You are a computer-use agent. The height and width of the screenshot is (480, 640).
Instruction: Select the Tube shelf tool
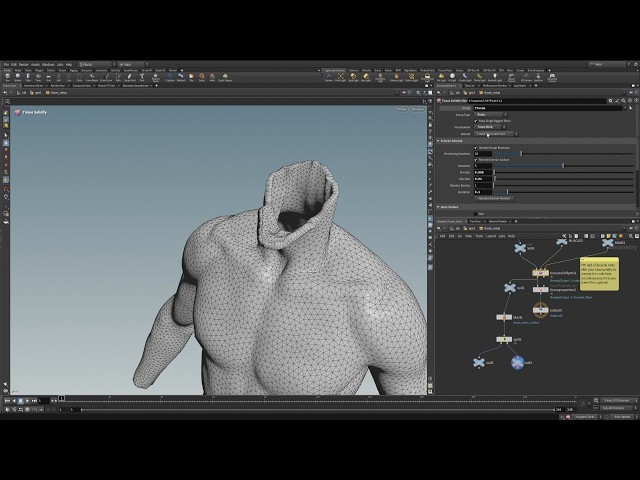pyautogui.click(x=28, y=77)
